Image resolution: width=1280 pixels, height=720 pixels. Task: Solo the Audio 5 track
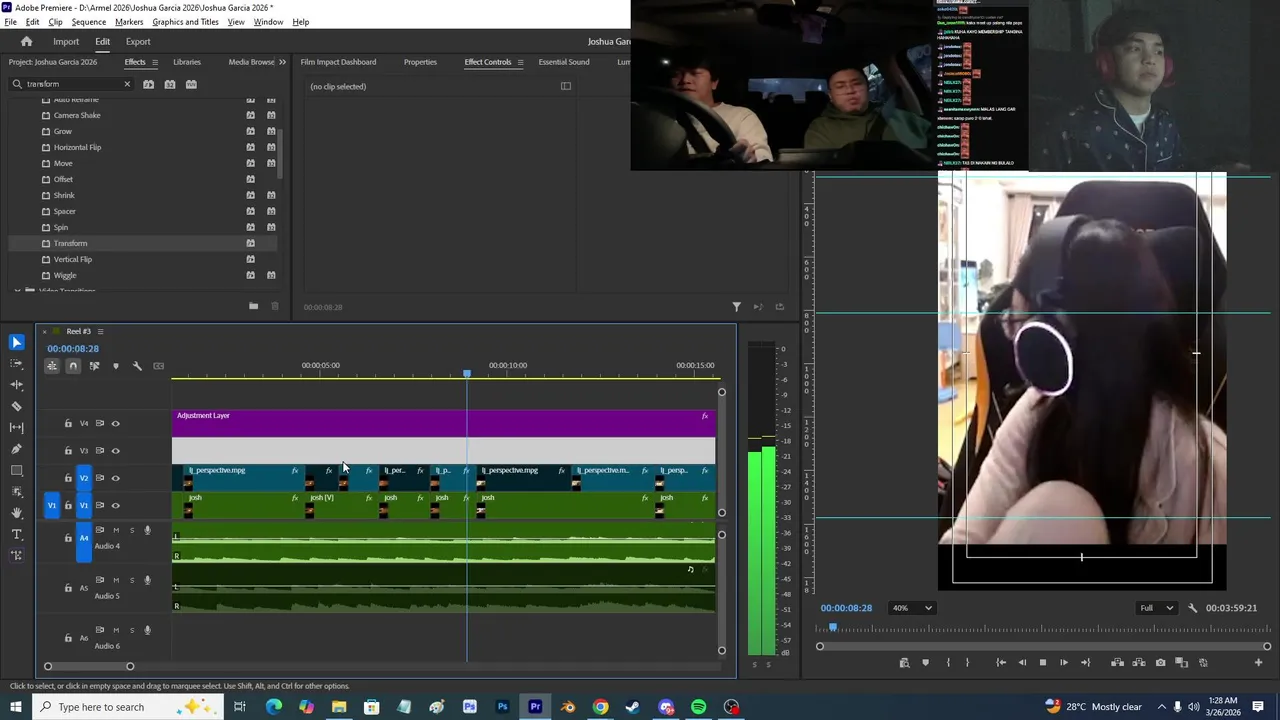coord(132,580)
